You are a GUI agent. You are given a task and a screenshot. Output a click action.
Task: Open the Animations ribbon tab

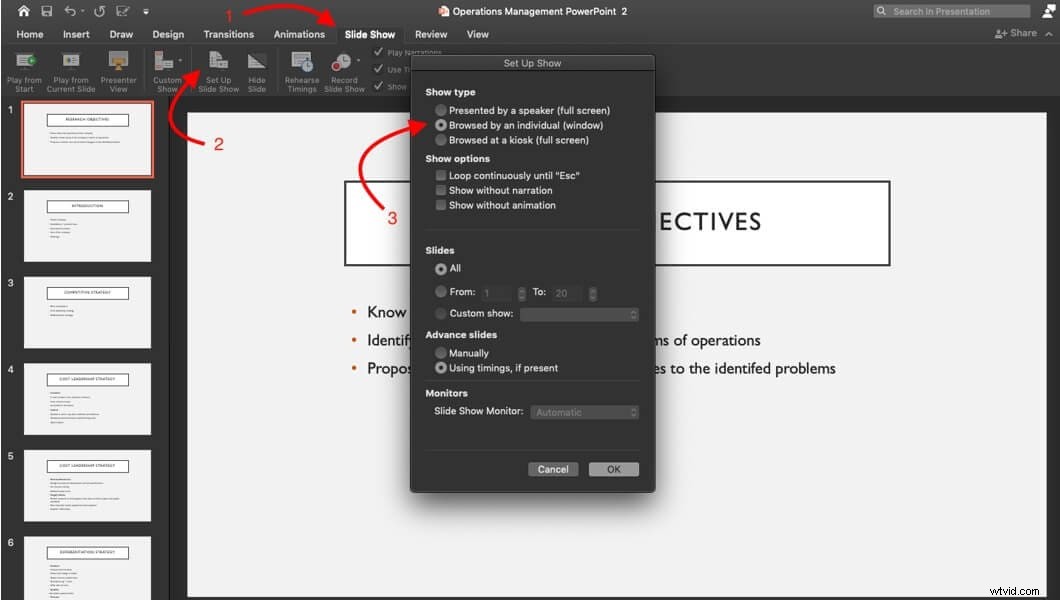click(x=299, y=33)
